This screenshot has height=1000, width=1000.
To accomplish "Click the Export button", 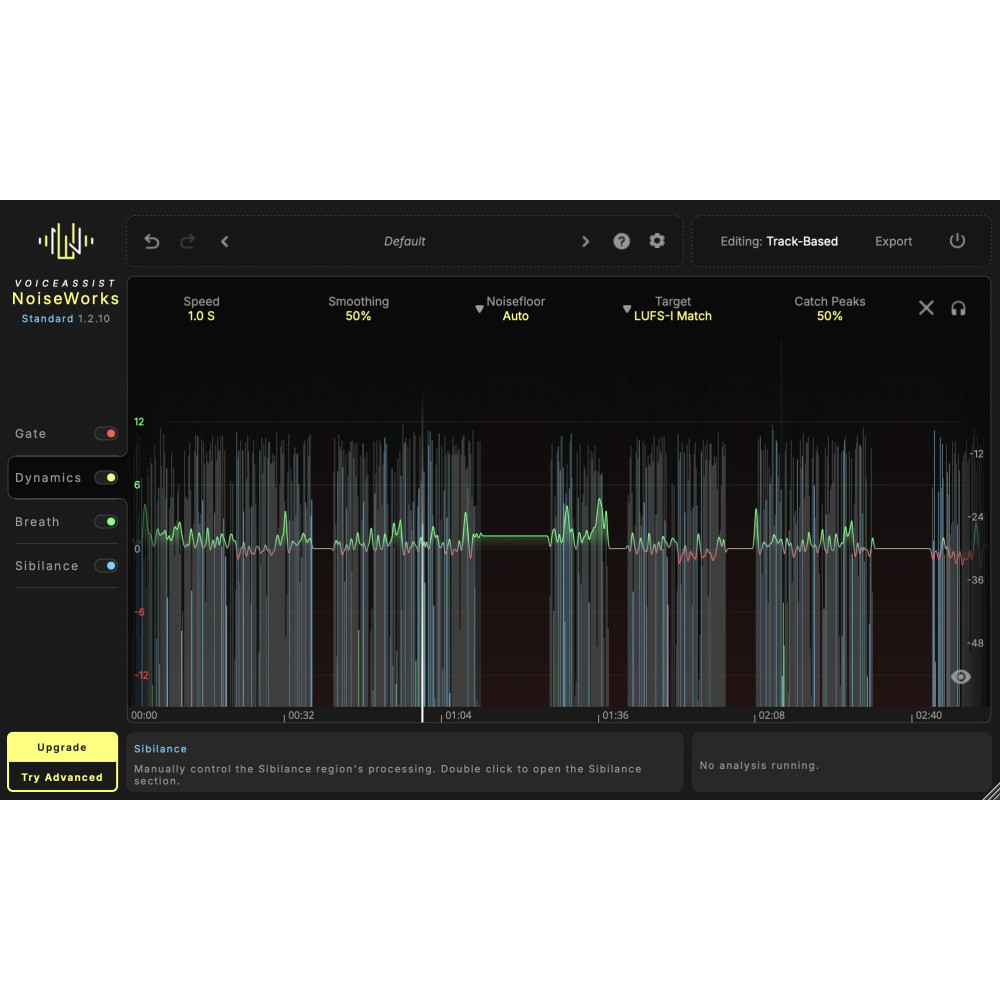I will (x=893, y=242).
